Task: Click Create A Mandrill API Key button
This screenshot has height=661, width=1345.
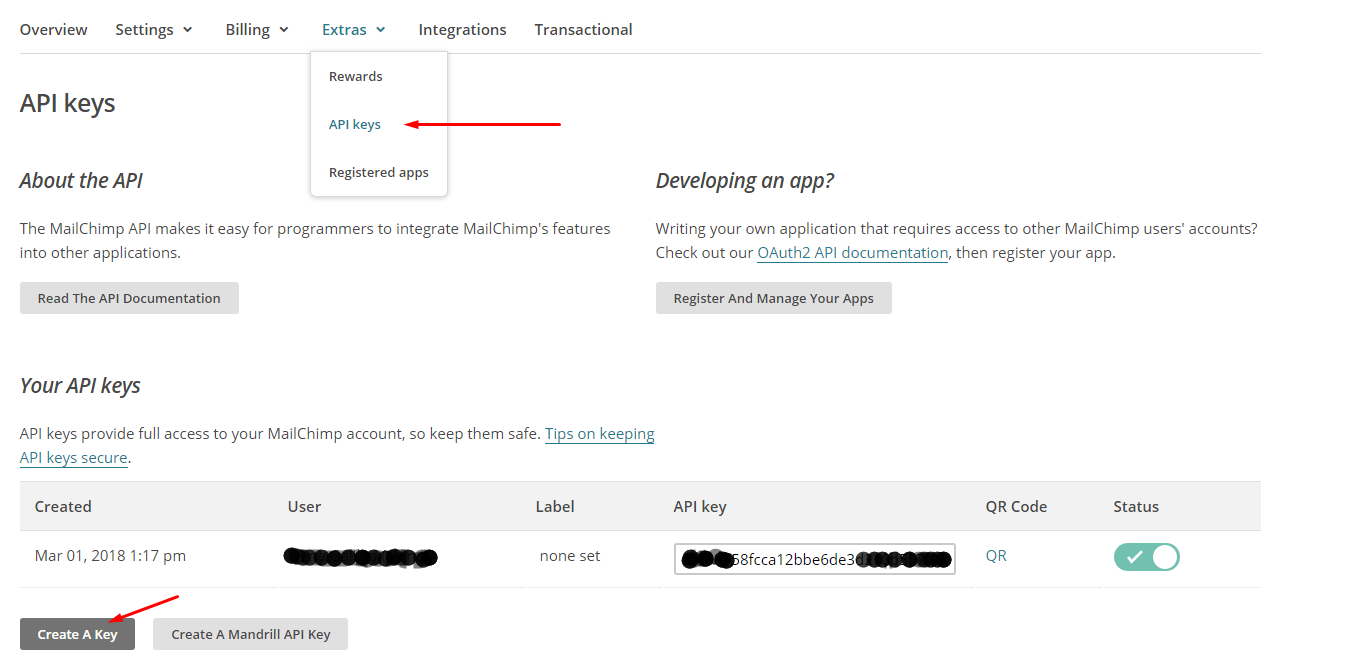Action: click(x=250, y=634)
